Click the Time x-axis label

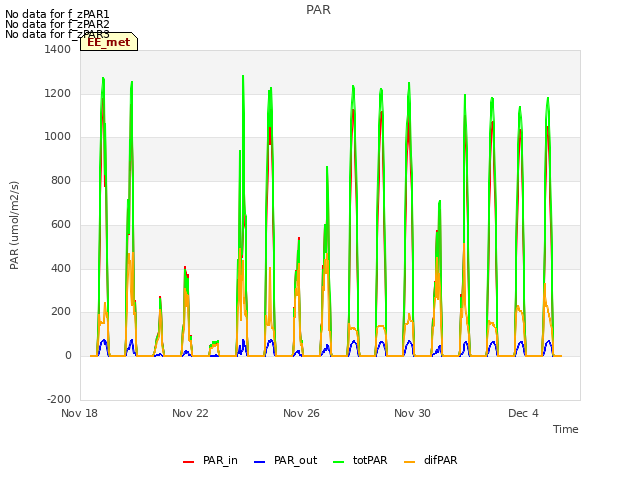[x=566, y=429]
